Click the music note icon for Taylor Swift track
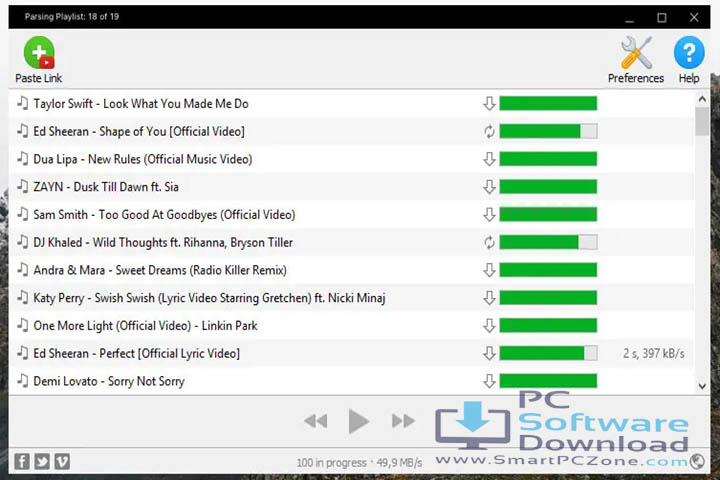This screenshot has width=720, height=480. pyautogui.click(x=22, y=103)
